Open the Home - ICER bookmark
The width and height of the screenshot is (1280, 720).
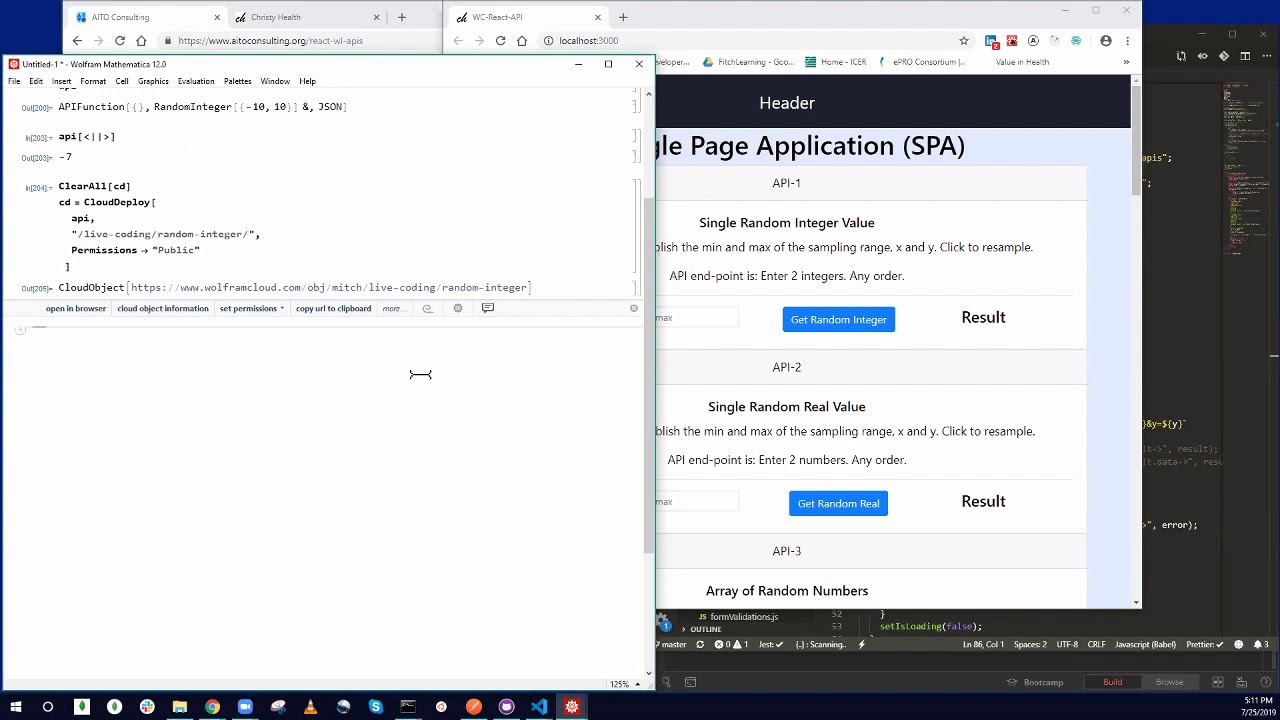835,62
